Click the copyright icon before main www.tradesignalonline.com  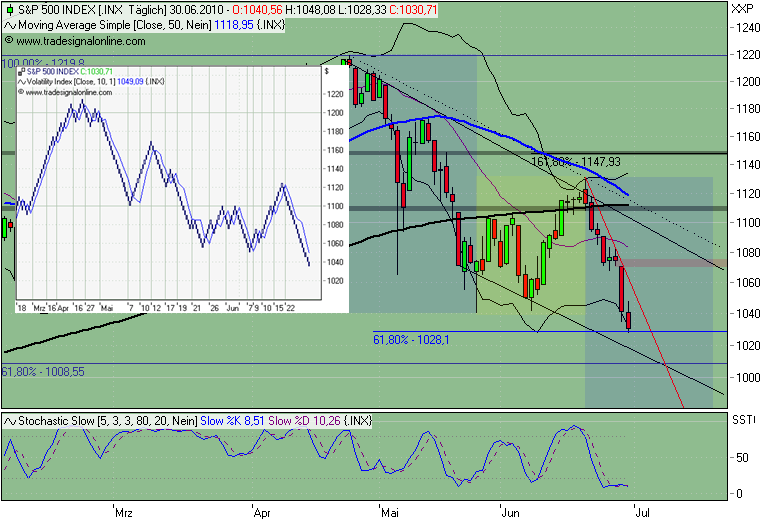point(9,41)
